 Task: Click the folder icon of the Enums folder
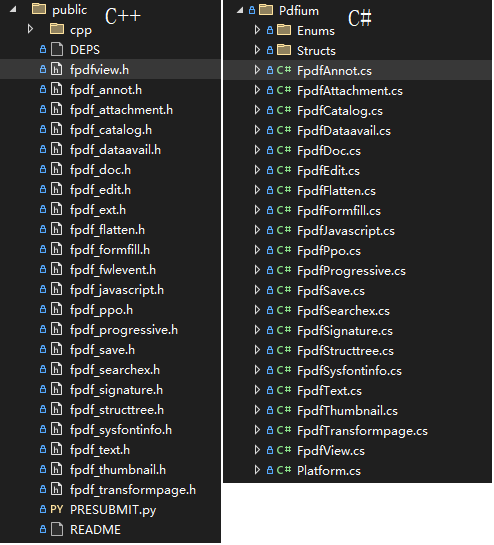[x=284, y=31]
